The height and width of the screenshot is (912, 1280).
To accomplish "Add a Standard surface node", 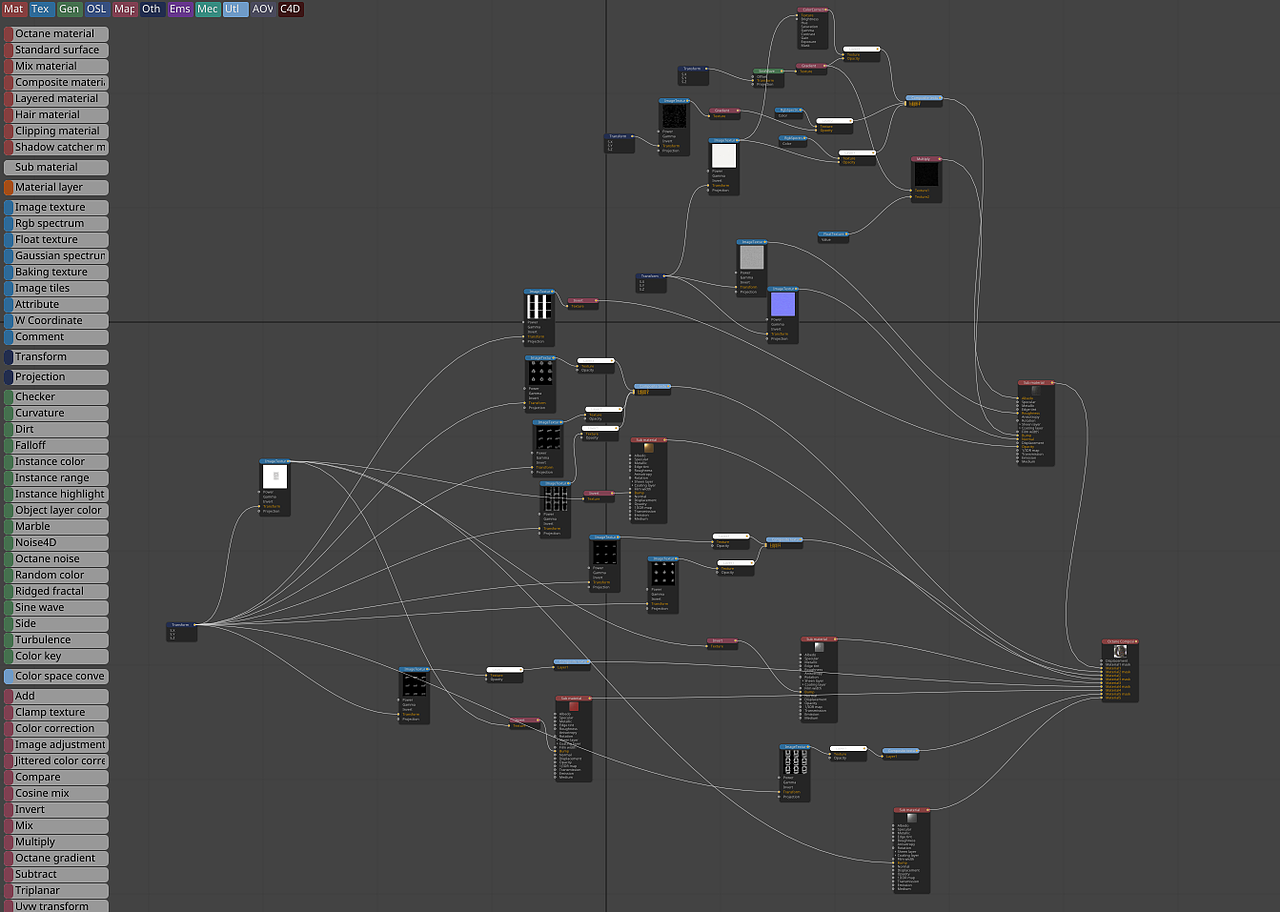I will (56, 50).
